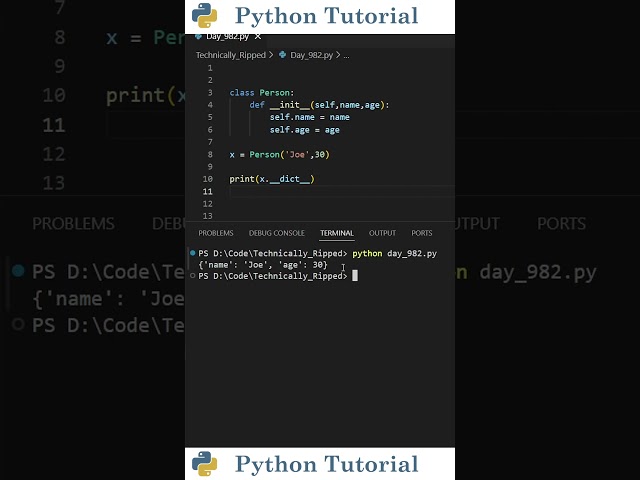The image size is (640, 480).
Task: Close the Day_982.py editor tab
Action: coord(258,37)
